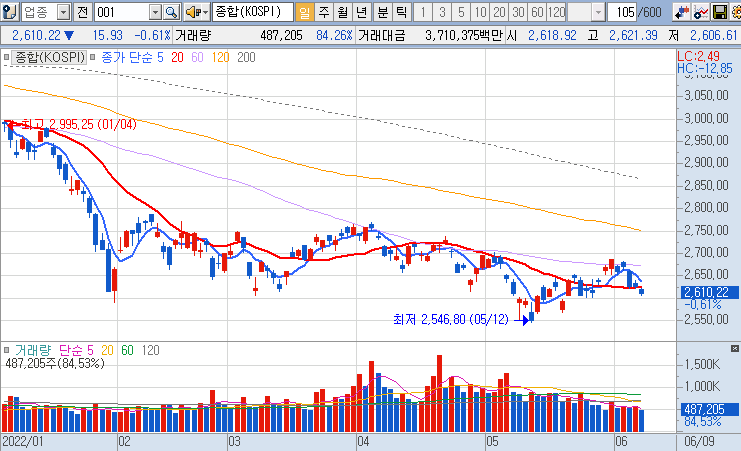Viewport: 741px width, 451px height.
Task: Click the small square before 종합(KOSPI) legend
Action: coord(6,58)
